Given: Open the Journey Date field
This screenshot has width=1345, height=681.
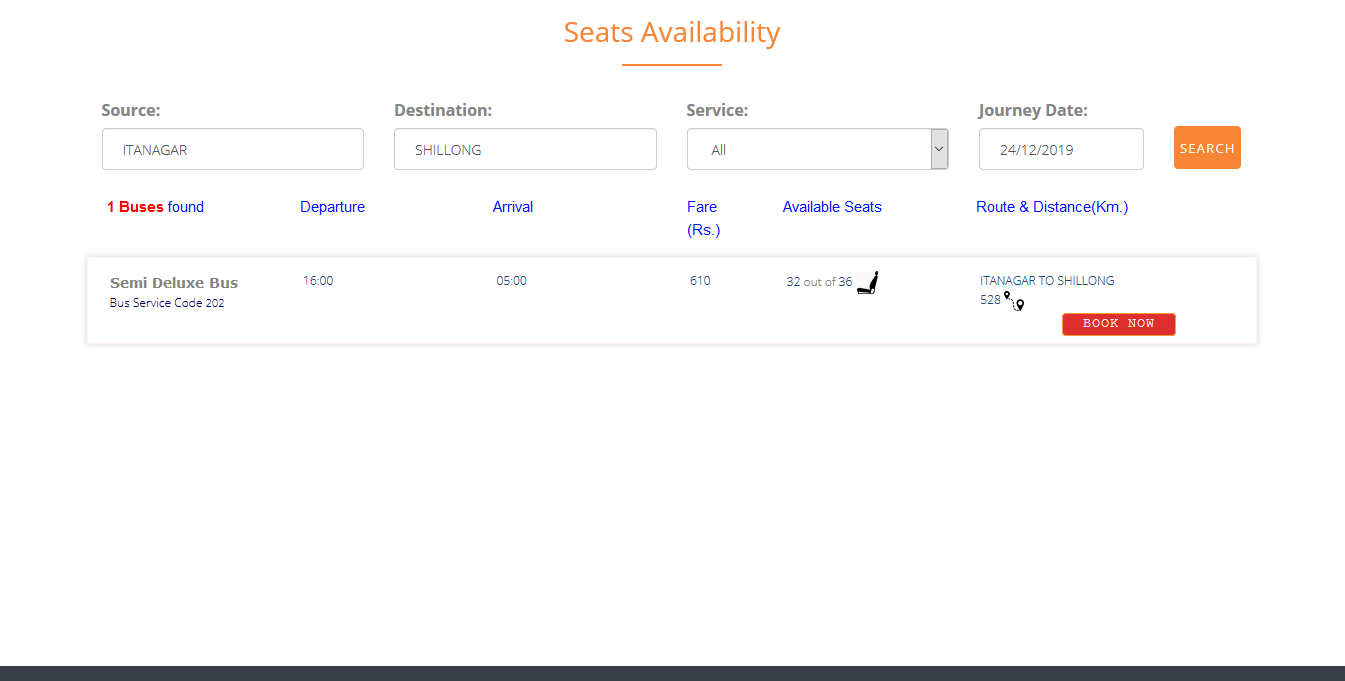Looking at the screenshot, I should point(1060,149).
